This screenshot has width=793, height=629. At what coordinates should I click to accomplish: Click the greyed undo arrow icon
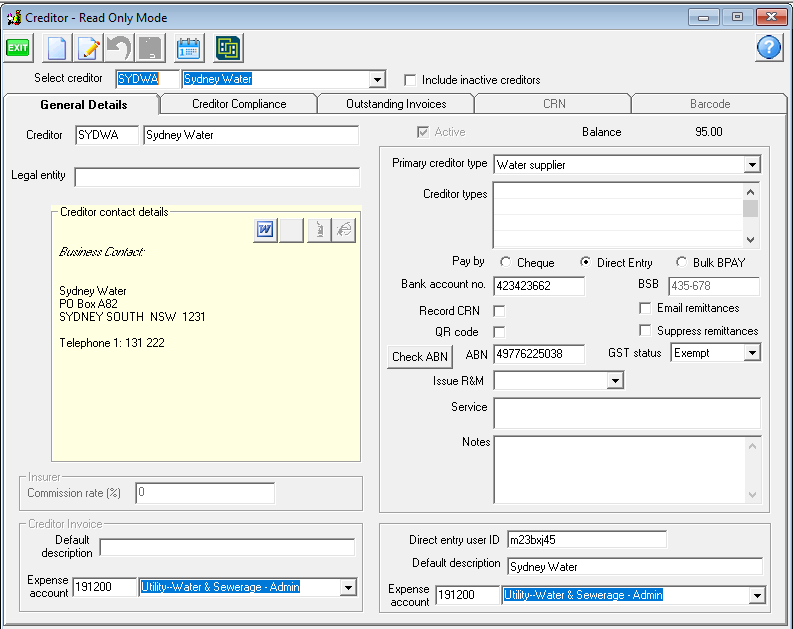120,48
